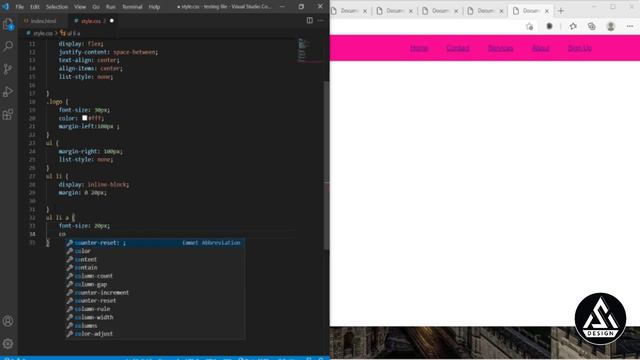Open browser profile avatar

click(611, 27)
